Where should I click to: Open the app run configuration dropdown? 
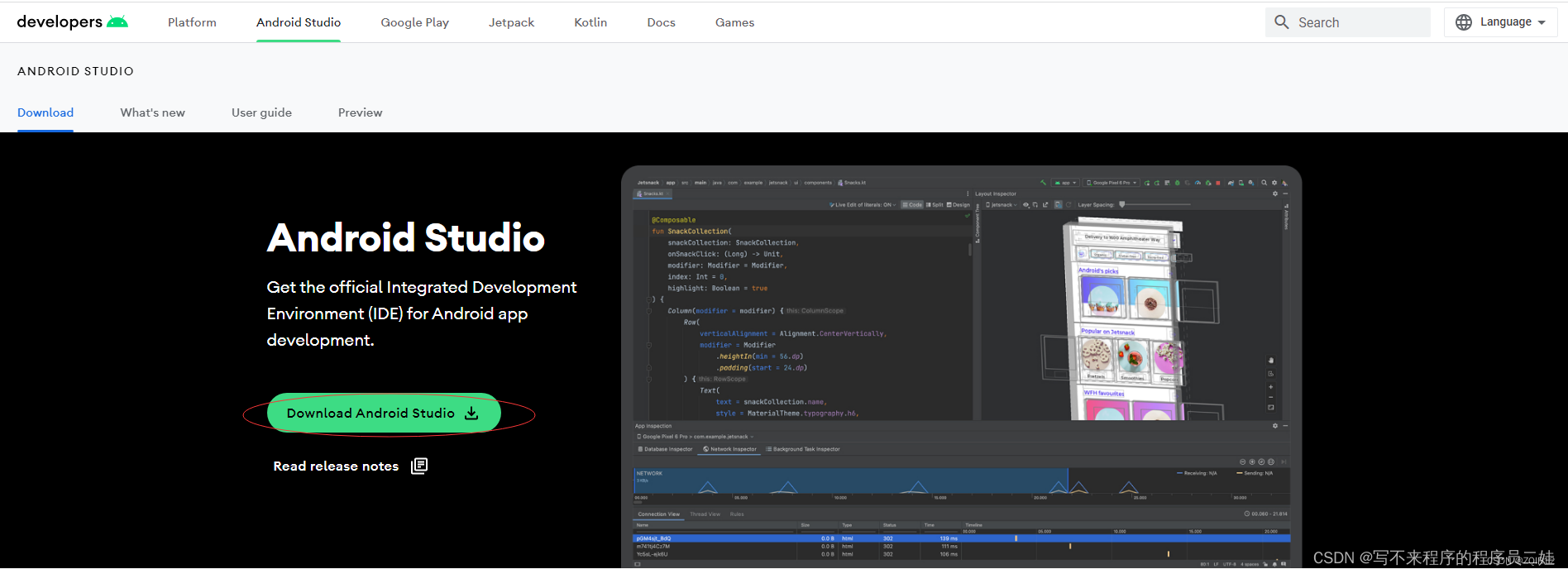tap(1065, 183)
